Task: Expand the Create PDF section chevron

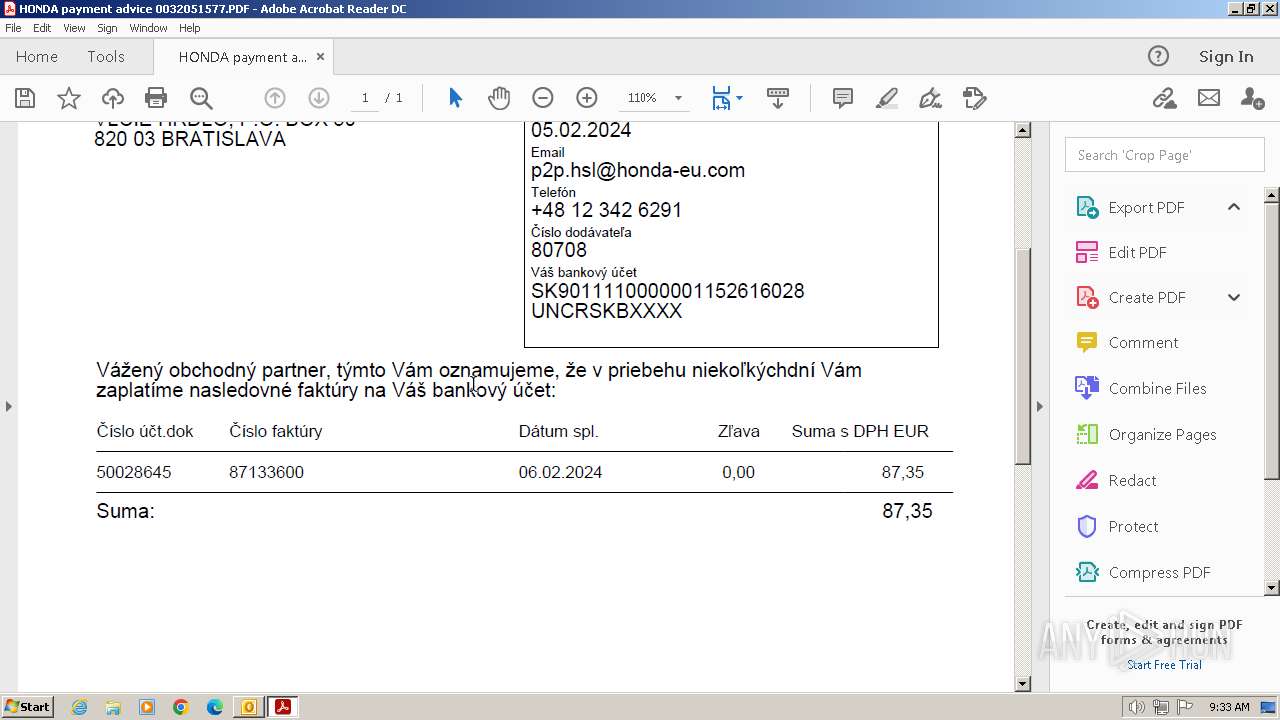Action: [1234, 297]
